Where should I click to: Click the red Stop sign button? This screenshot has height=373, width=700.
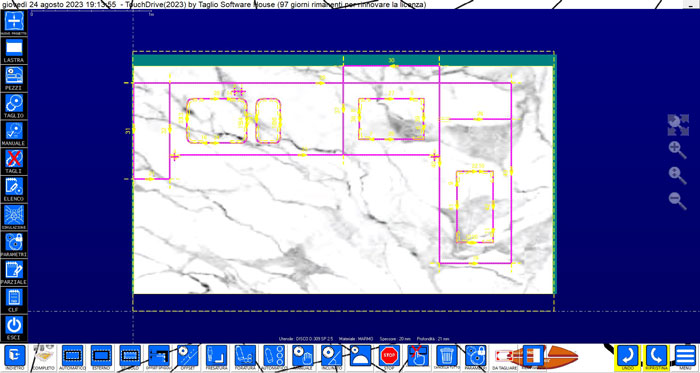point(390,357)
